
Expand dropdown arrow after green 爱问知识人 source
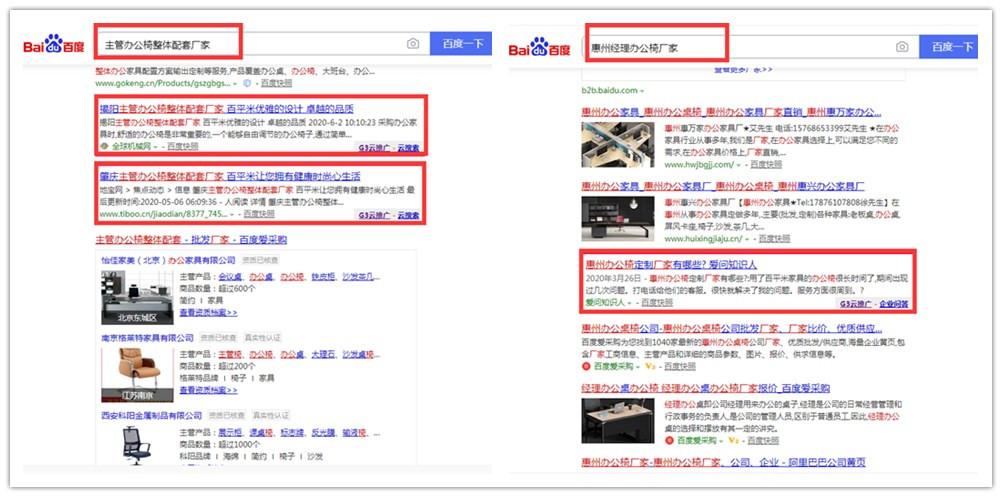[629, 303]
